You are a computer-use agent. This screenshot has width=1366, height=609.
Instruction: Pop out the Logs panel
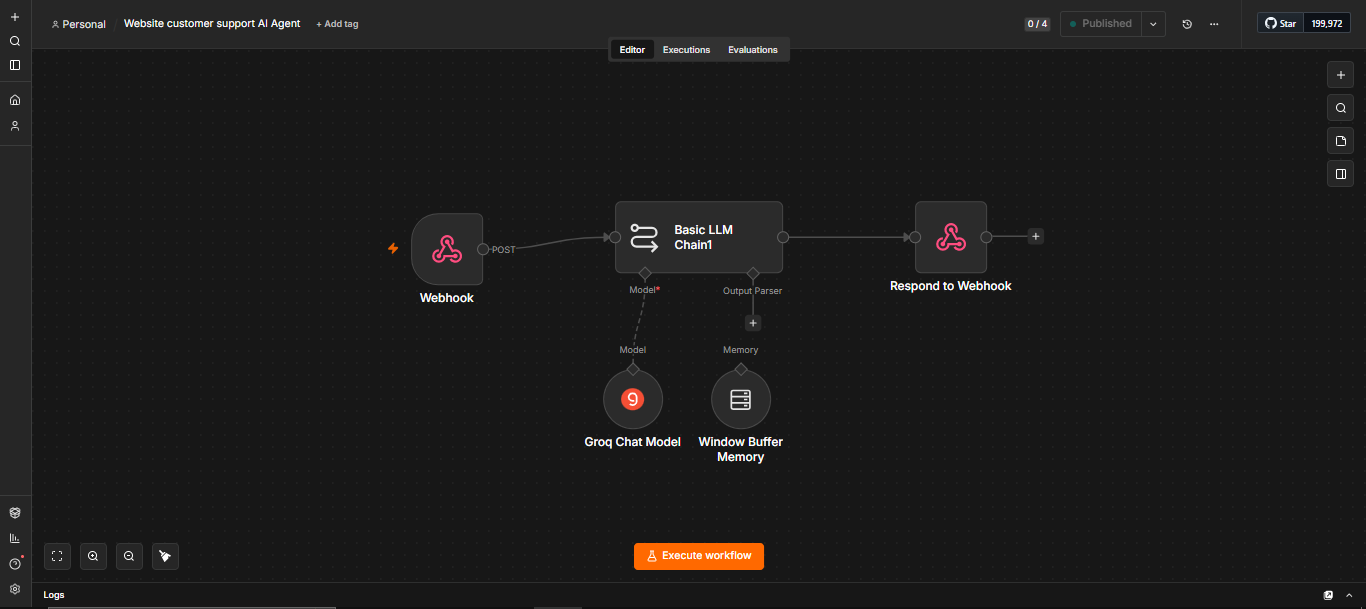tap(1328, 595)
